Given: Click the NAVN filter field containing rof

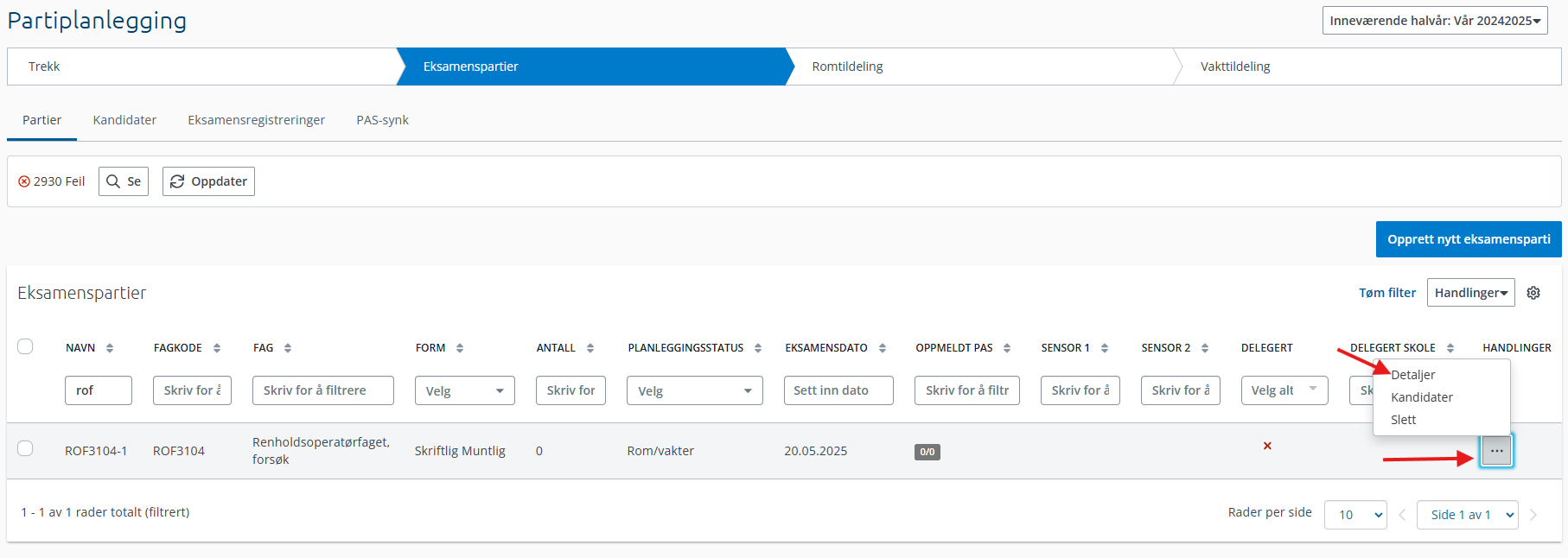Looking at the screenshot, I should [x=98, y=390].
